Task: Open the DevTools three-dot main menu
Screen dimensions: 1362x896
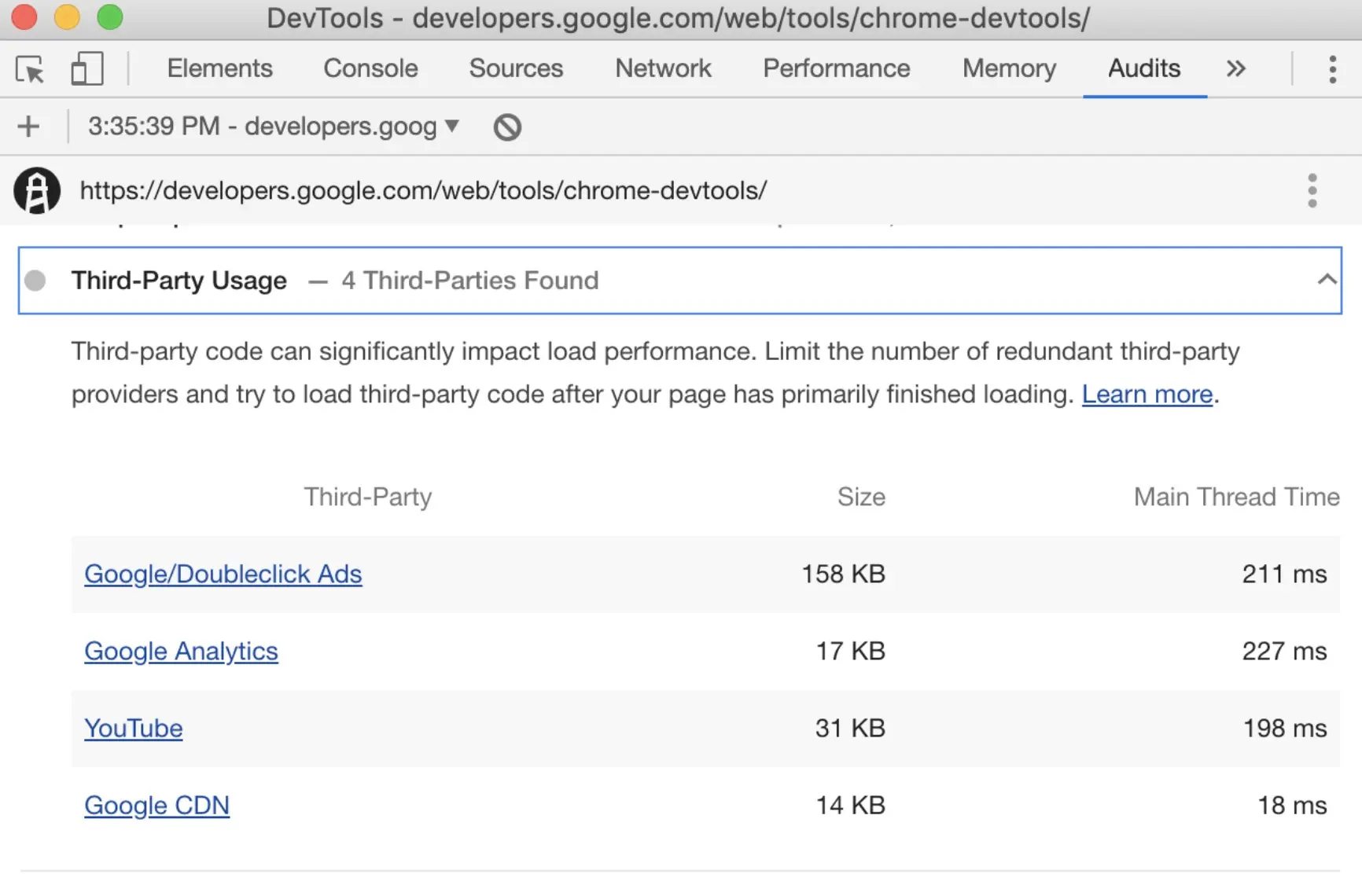Action: (1332, 69)
